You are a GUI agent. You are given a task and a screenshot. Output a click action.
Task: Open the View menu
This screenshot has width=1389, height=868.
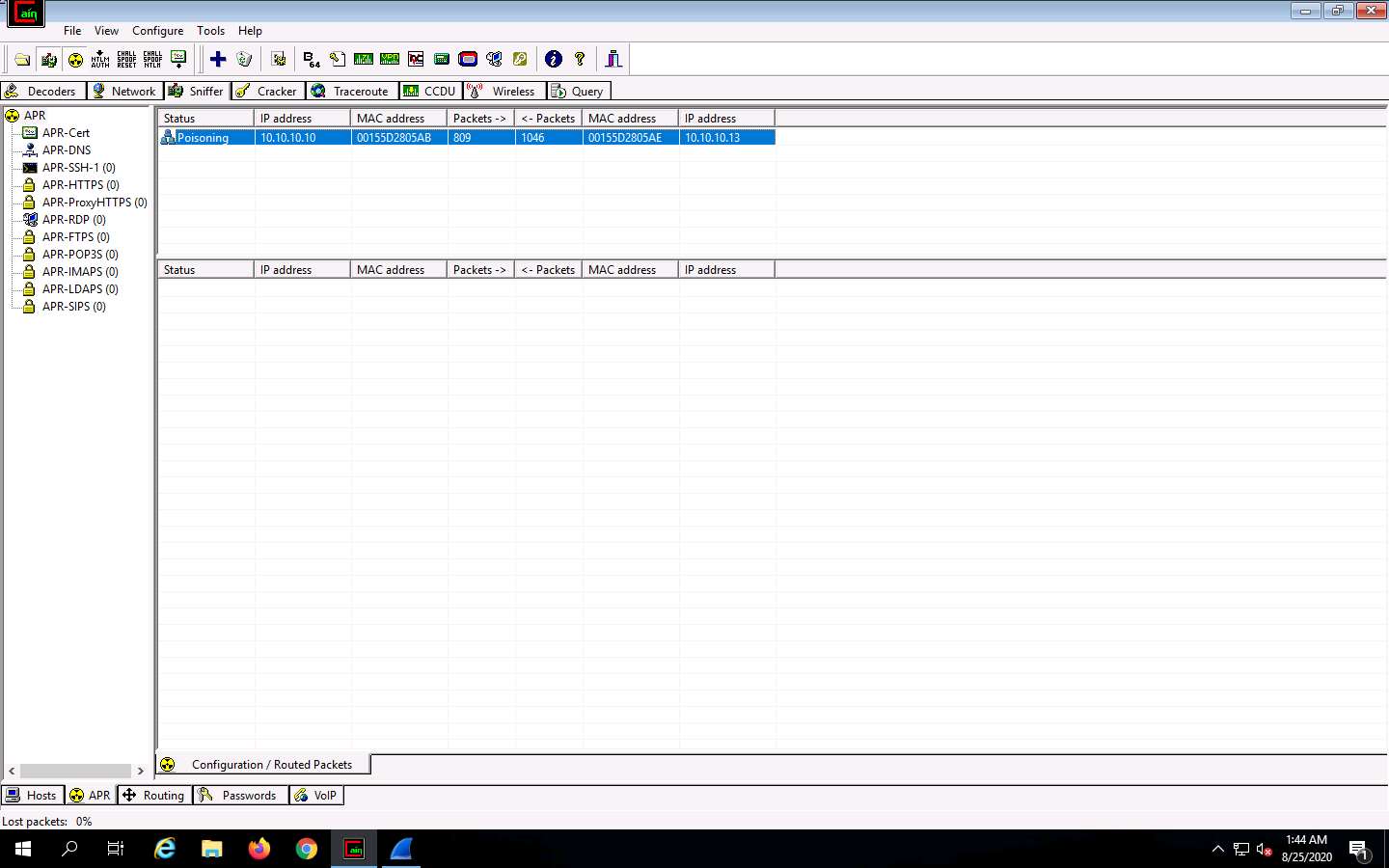106,31
